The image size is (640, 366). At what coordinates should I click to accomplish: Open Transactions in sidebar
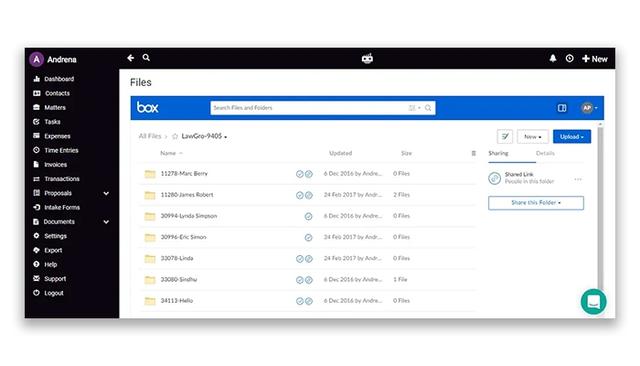[x=56, y=179]
